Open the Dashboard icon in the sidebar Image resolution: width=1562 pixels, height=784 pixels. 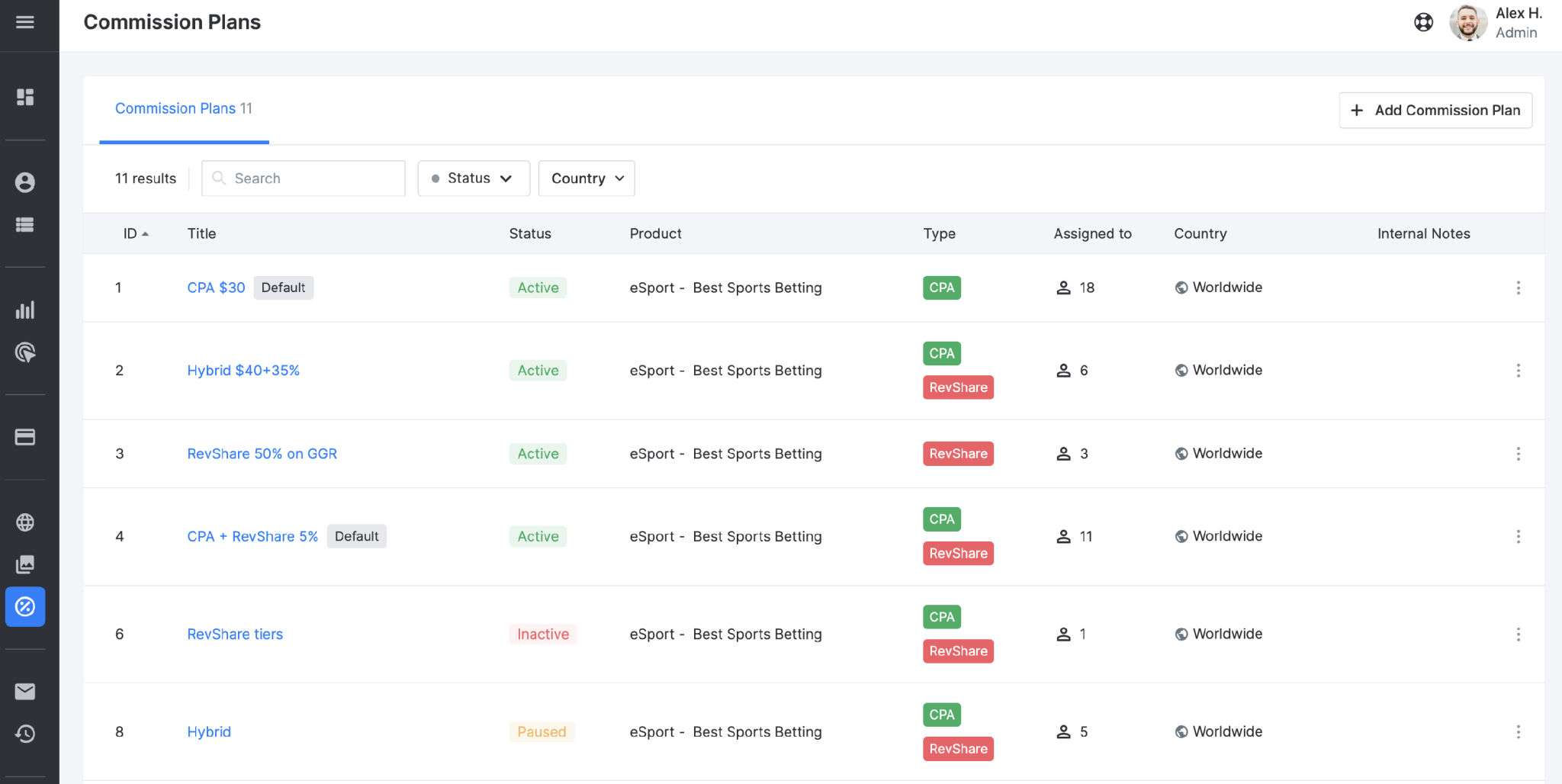(x=25, y=97)
